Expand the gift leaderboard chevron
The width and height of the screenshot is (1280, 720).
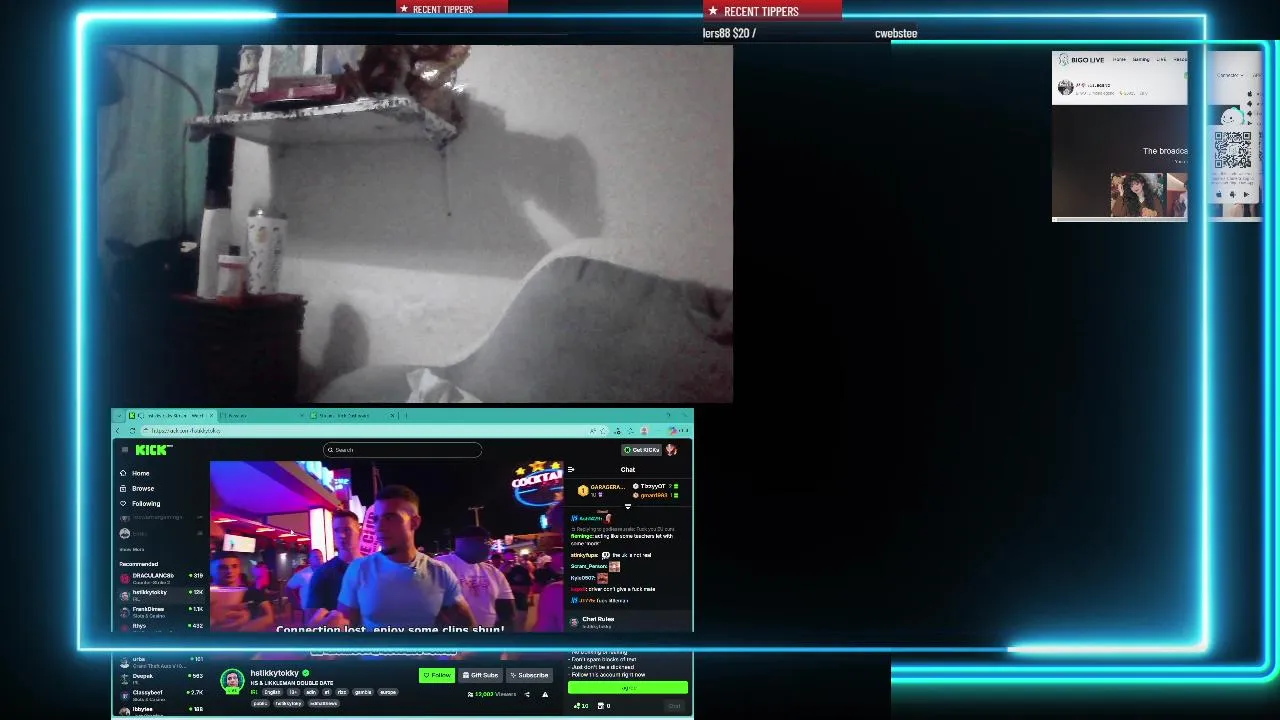(x=628, y=506)
